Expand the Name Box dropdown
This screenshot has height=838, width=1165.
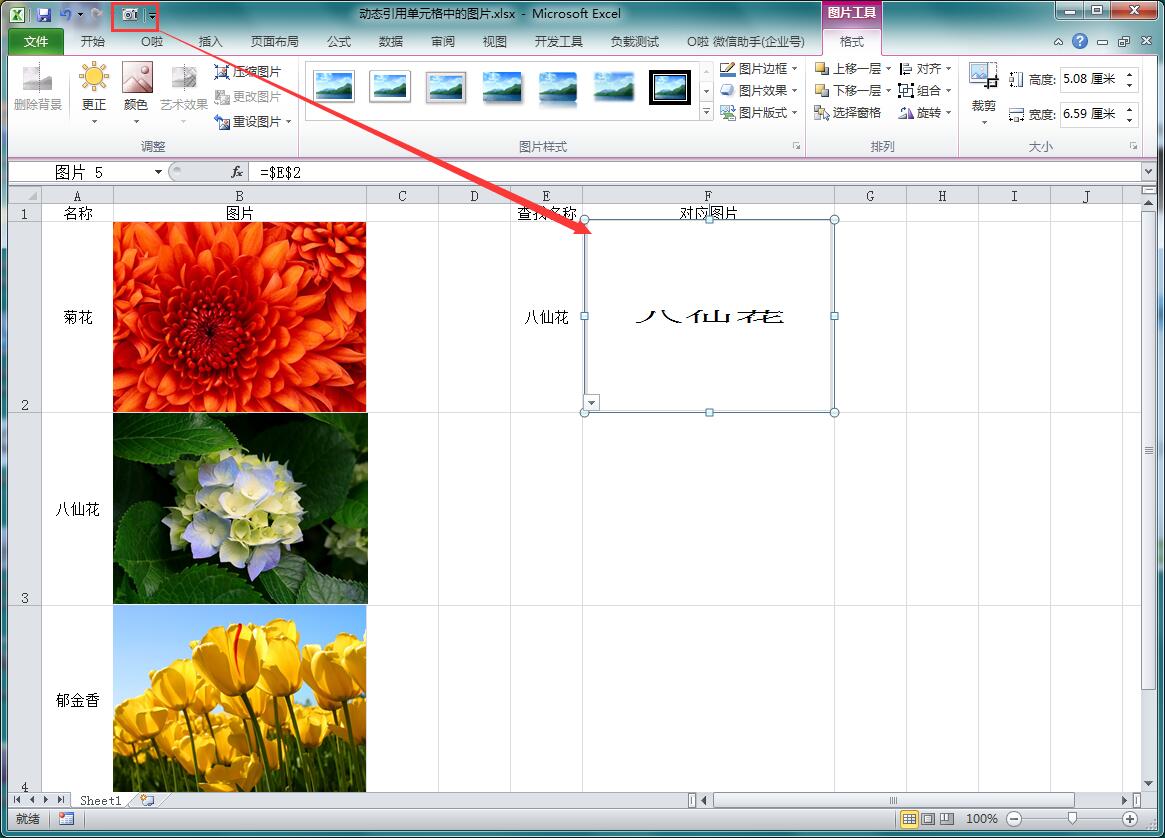pyautogui.click(x=158, y=172)
